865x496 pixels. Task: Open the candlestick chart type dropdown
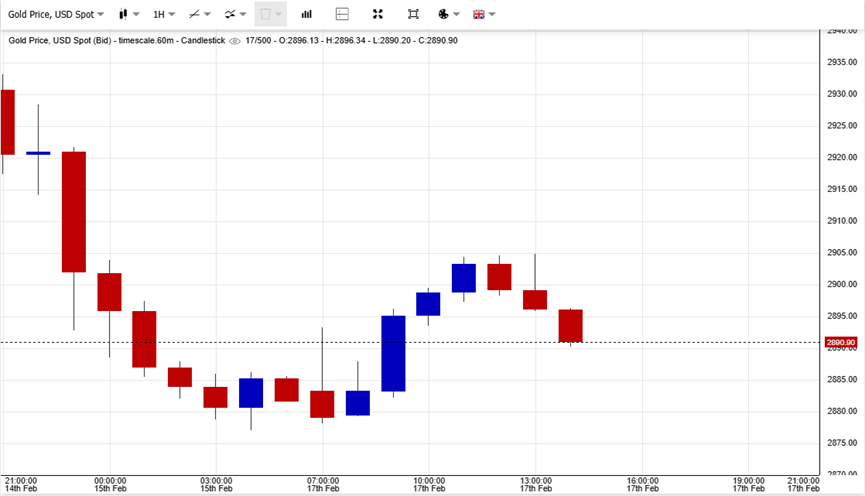(x=127, y=14)
